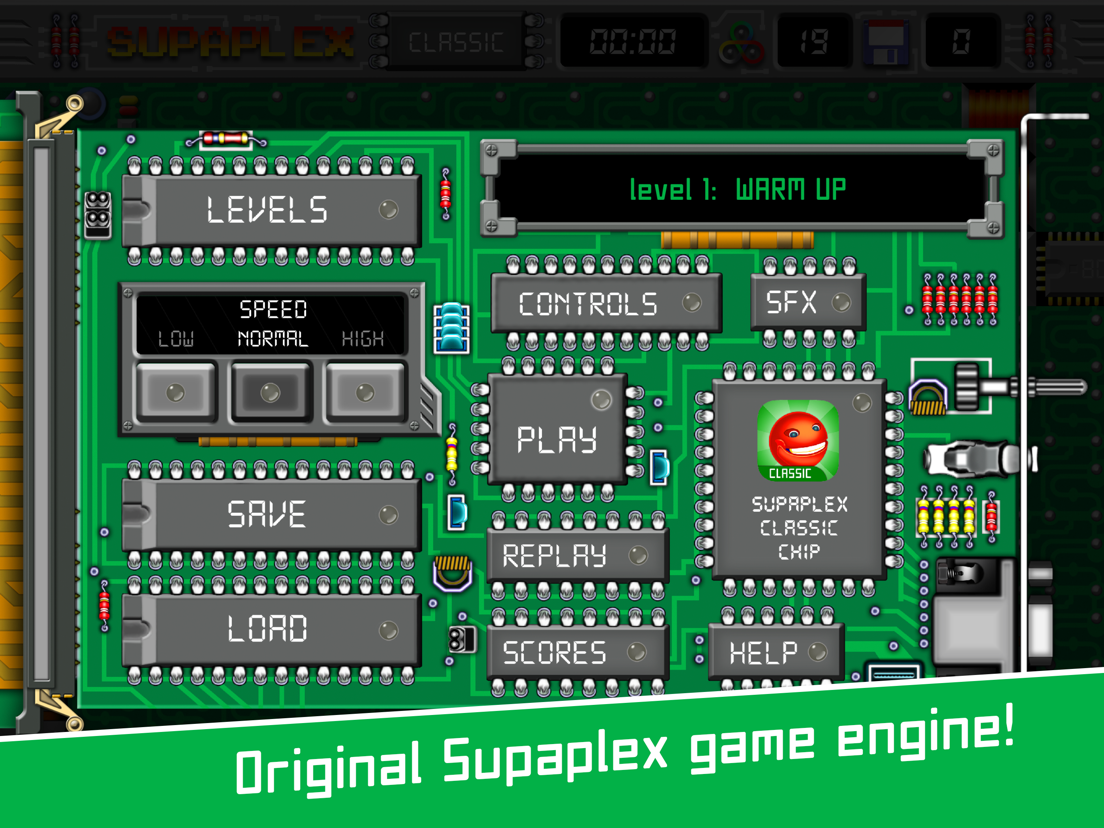Load a saved game via the LOAD chip
The image size is (1104, 828).
pos(271,629)
